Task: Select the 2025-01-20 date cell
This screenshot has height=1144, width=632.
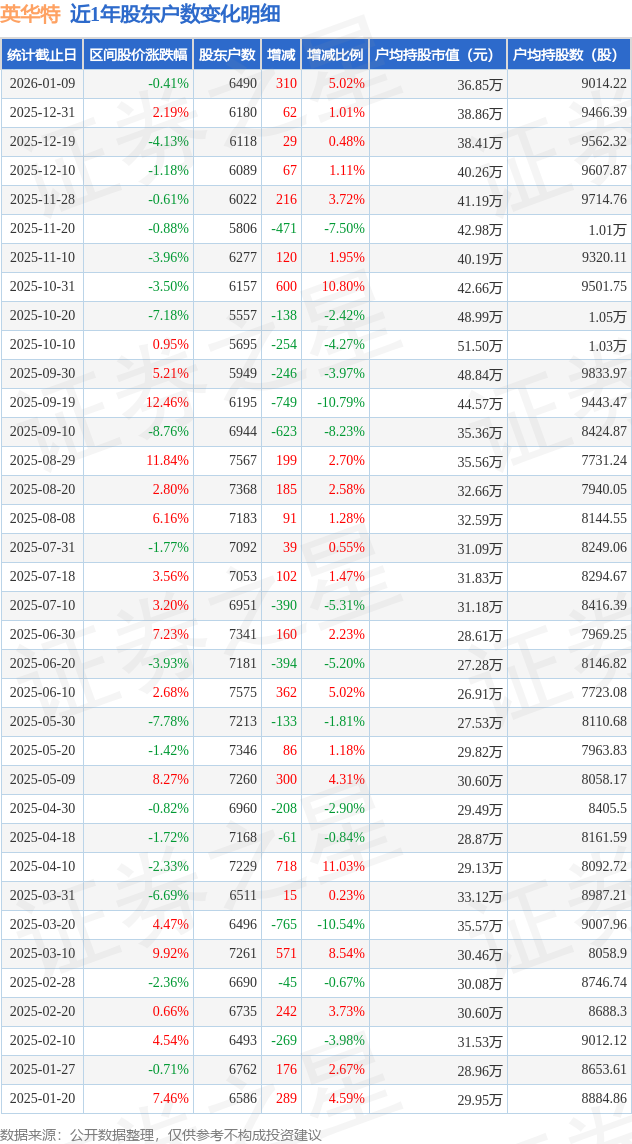Action: pos(42,1099)
